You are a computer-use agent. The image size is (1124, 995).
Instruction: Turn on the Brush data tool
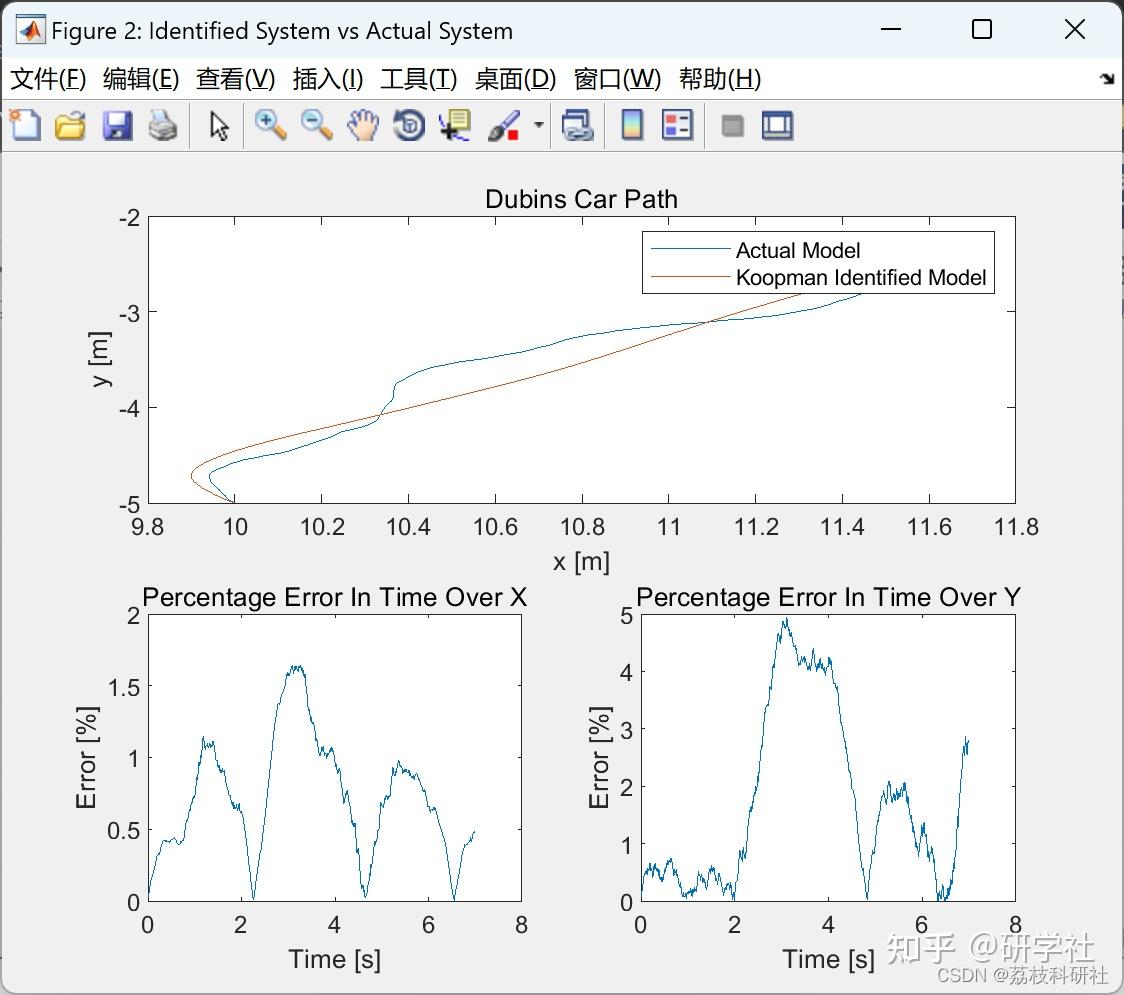(x=503, y=125)
